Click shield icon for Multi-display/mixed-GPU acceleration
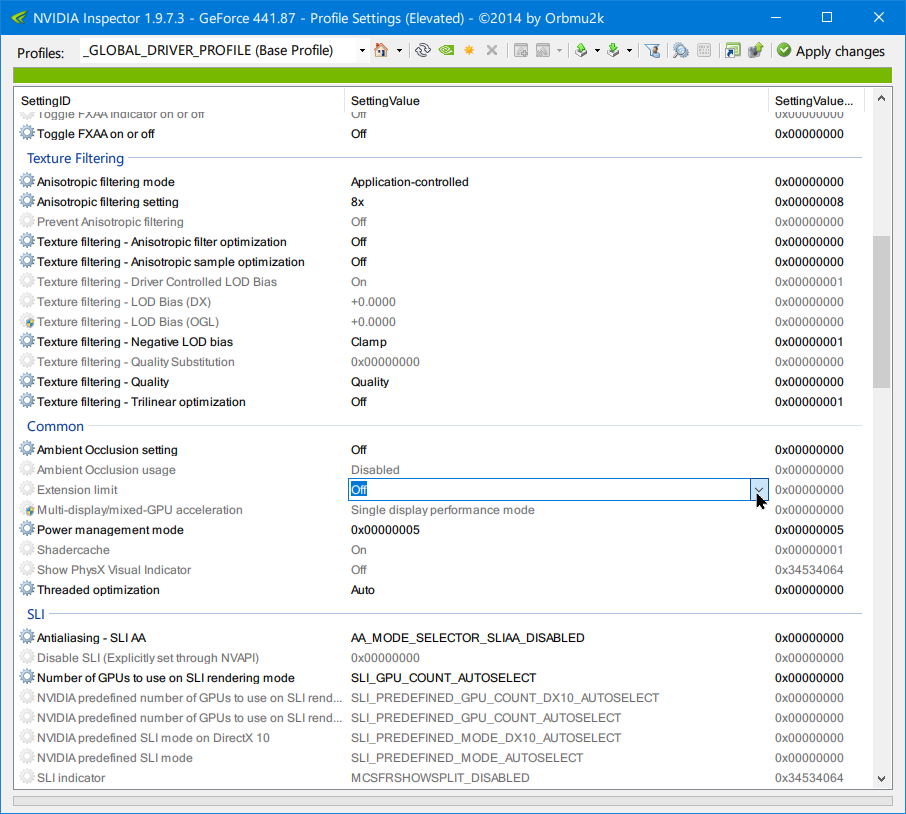Viewport: 906px width, 814px height. tap(28, 510)
